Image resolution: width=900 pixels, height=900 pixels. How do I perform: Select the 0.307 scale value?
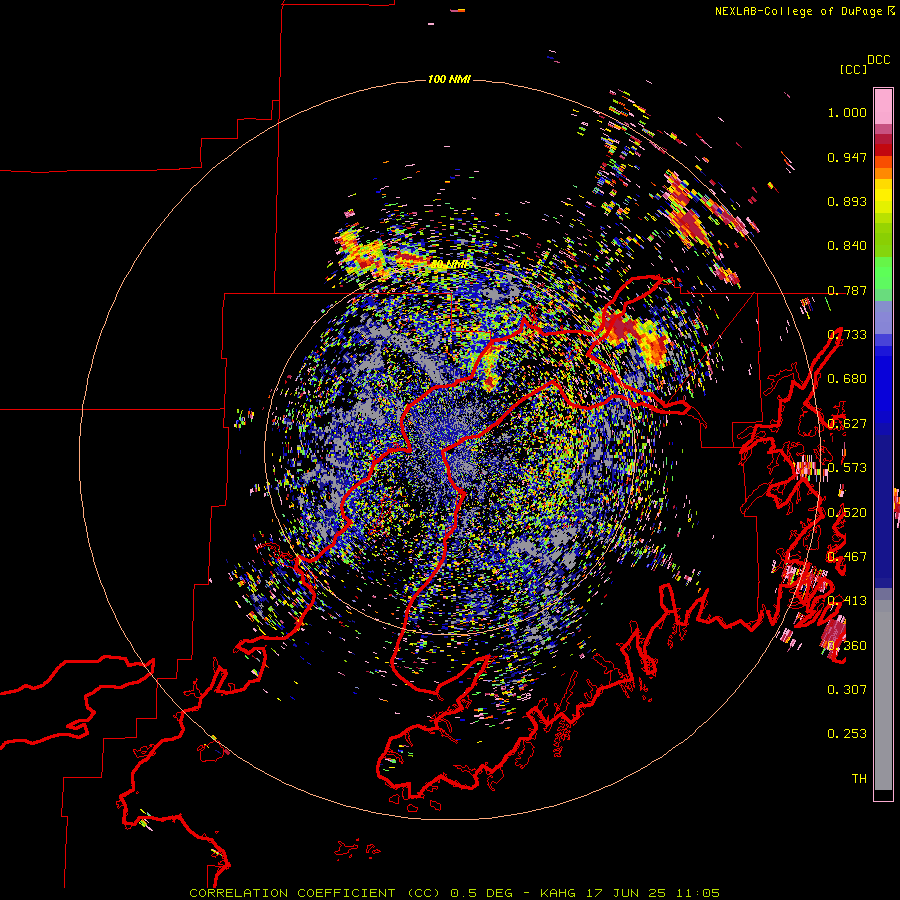[x=847, y=690]
